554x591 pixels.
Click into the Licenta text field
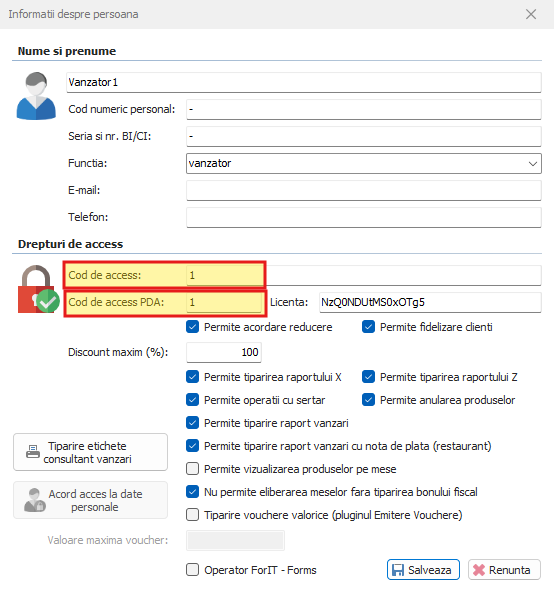click(x=430, y=302)
